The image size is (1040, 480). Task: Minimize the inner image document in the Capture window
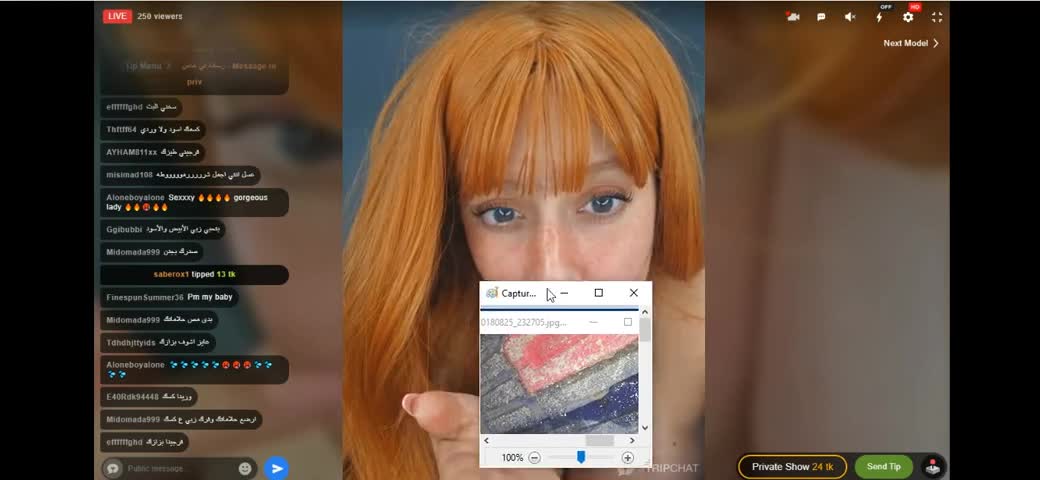pos(594,322)
